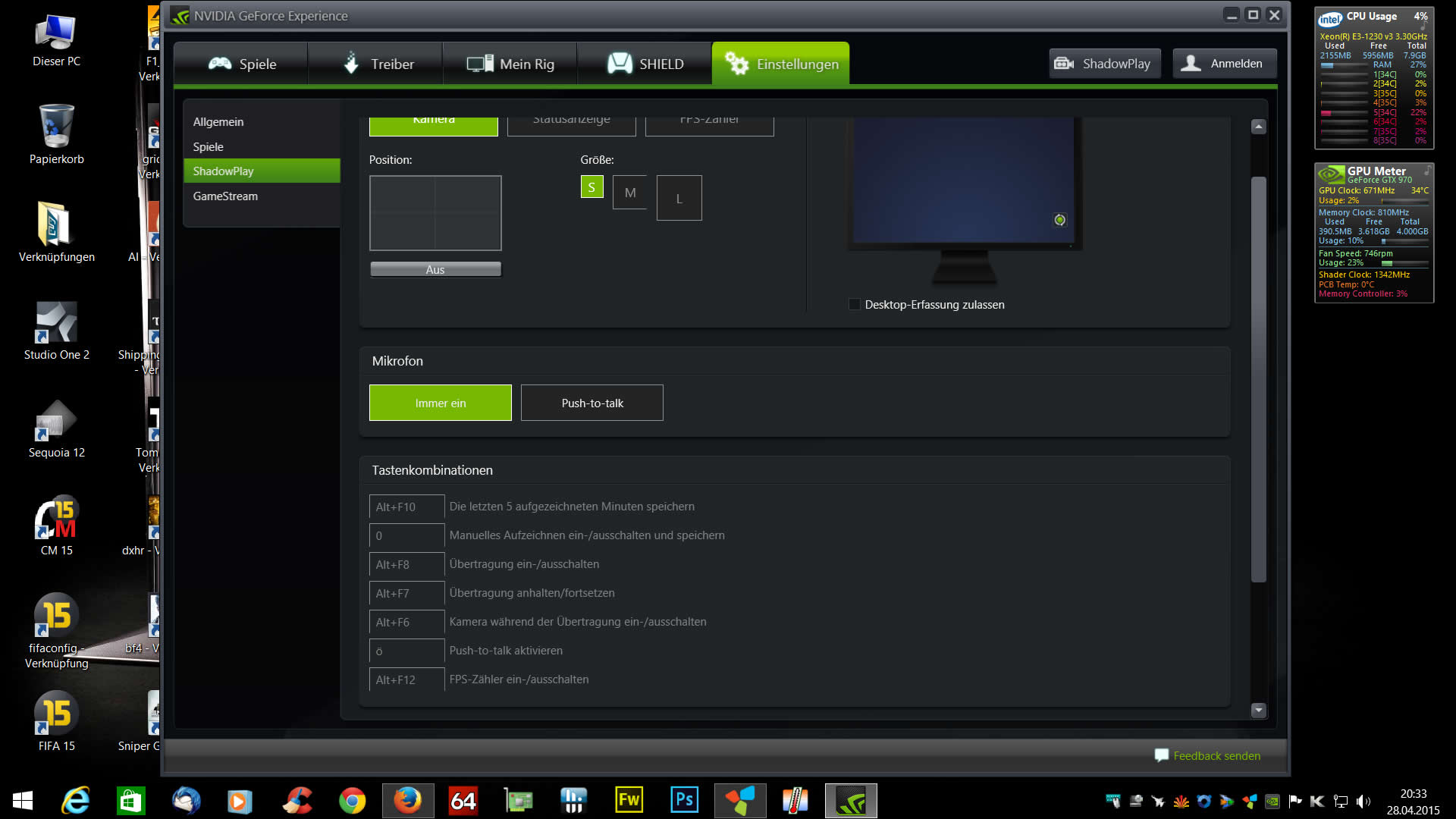Click the Alt+F6 hotkey field
This screenshot has width=1456, height=819.
pos(407,622)
